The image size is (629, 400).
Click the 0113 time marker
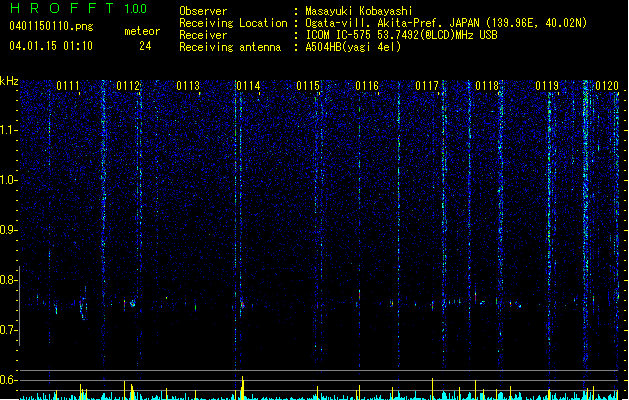188,86
